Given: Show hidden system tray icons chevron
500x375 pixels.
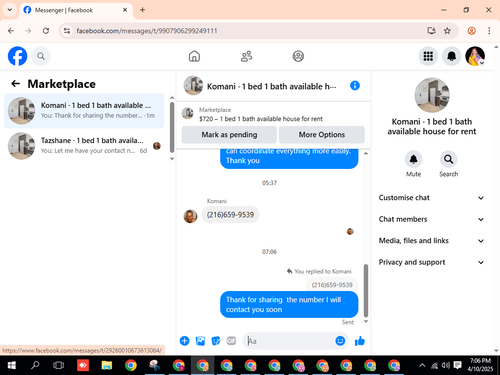Looking at the screenshot, I should click(422, 365).
